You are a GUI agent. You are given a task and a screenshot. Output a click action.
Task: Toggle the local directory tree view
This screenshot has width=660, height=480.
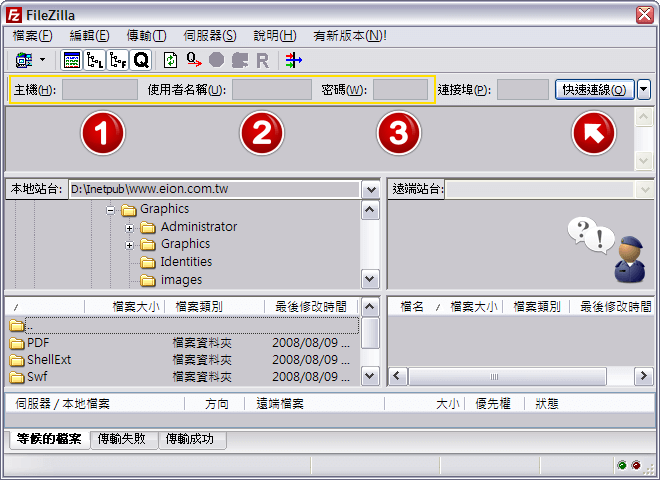[x=95, y=60]
